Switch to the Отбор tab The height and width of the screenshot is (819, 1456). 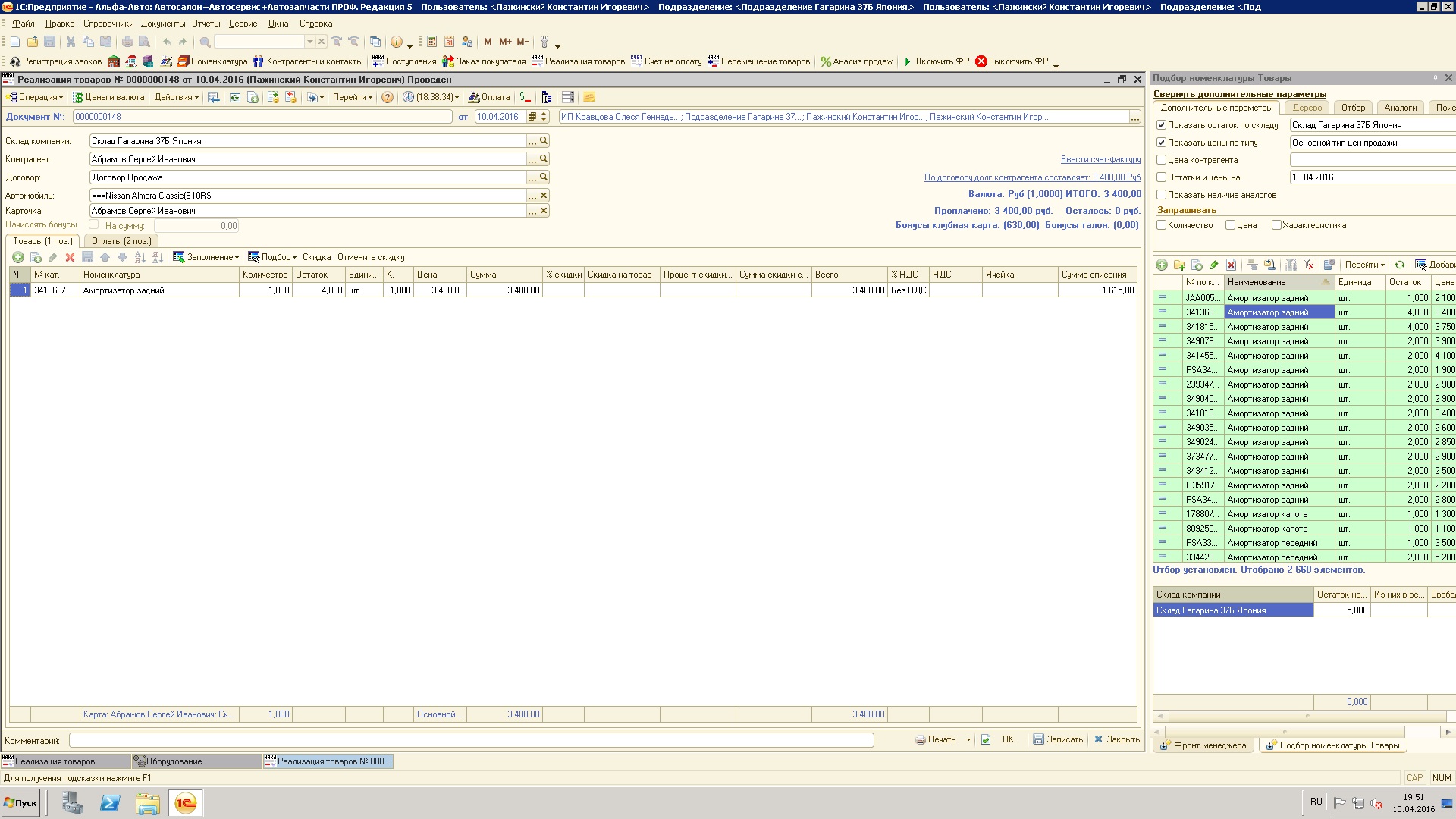[1353, 108]
